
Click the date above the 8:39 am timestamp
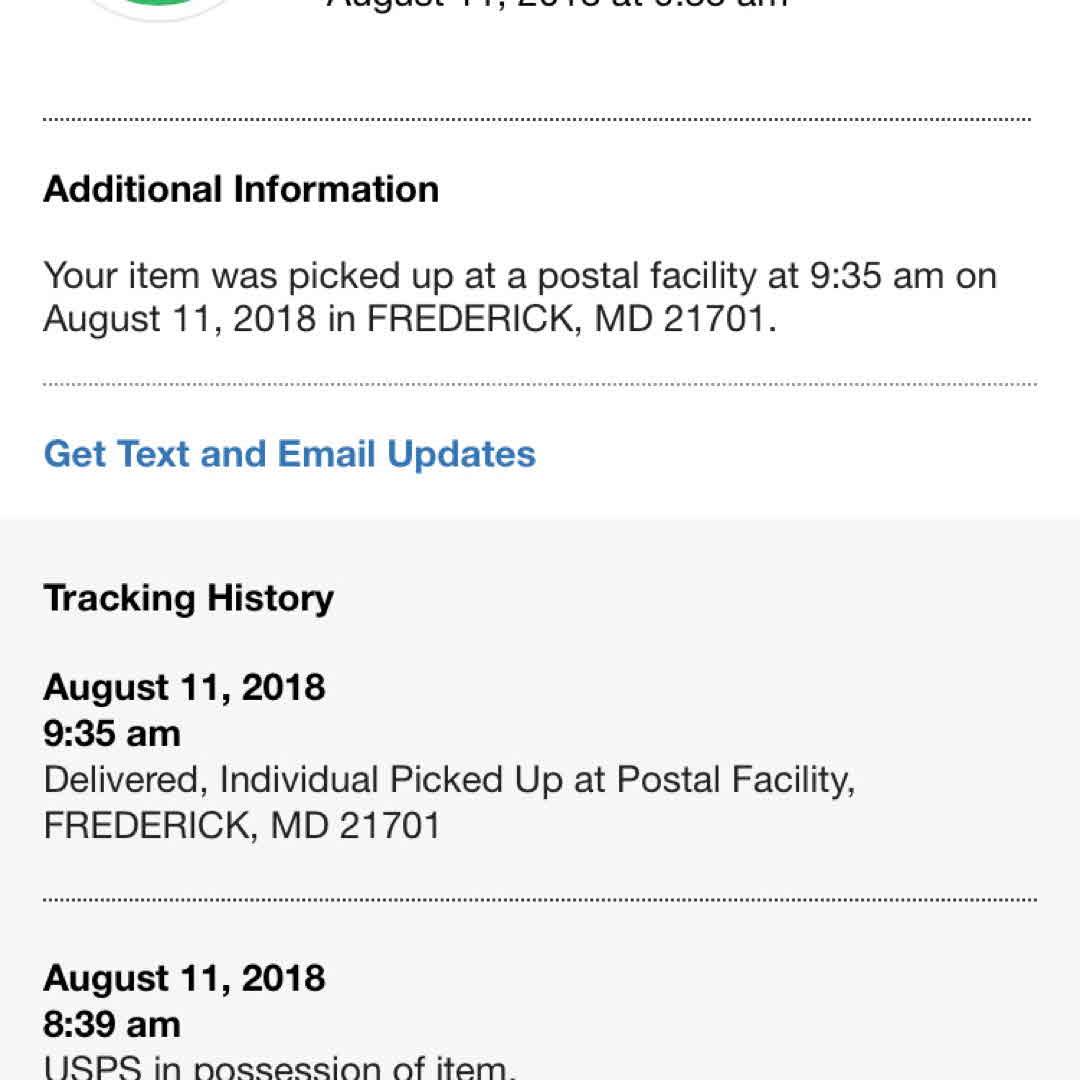coord(184,977)
